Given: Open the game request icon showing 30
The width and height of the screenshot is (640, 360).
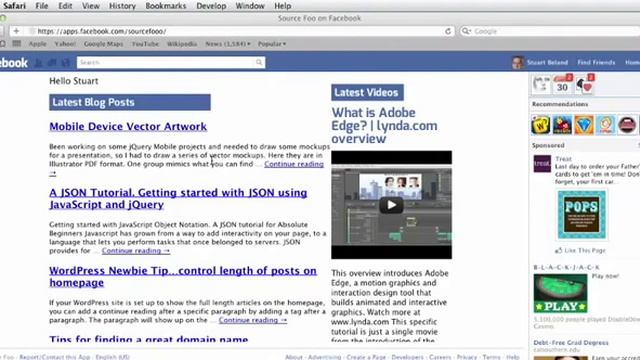Looking at the screenshot, I should click(562, 84).
